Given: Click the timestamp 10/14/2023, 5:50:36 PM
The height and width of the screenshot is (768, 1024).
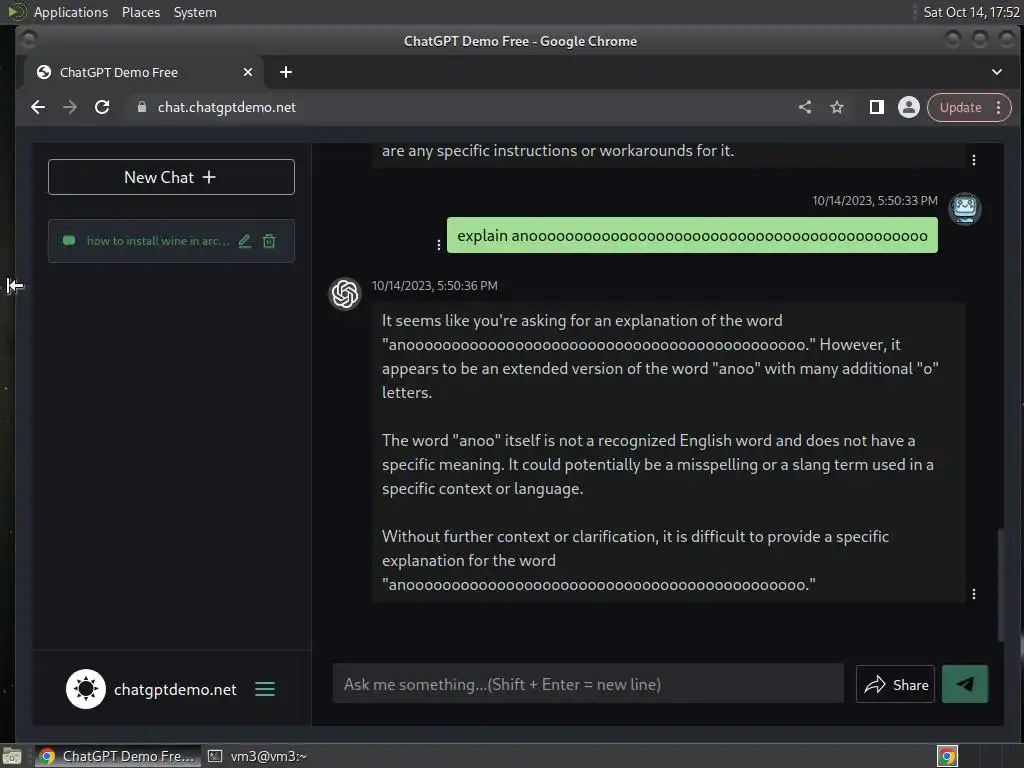Looking at the screenshot, I should (434, 285).
